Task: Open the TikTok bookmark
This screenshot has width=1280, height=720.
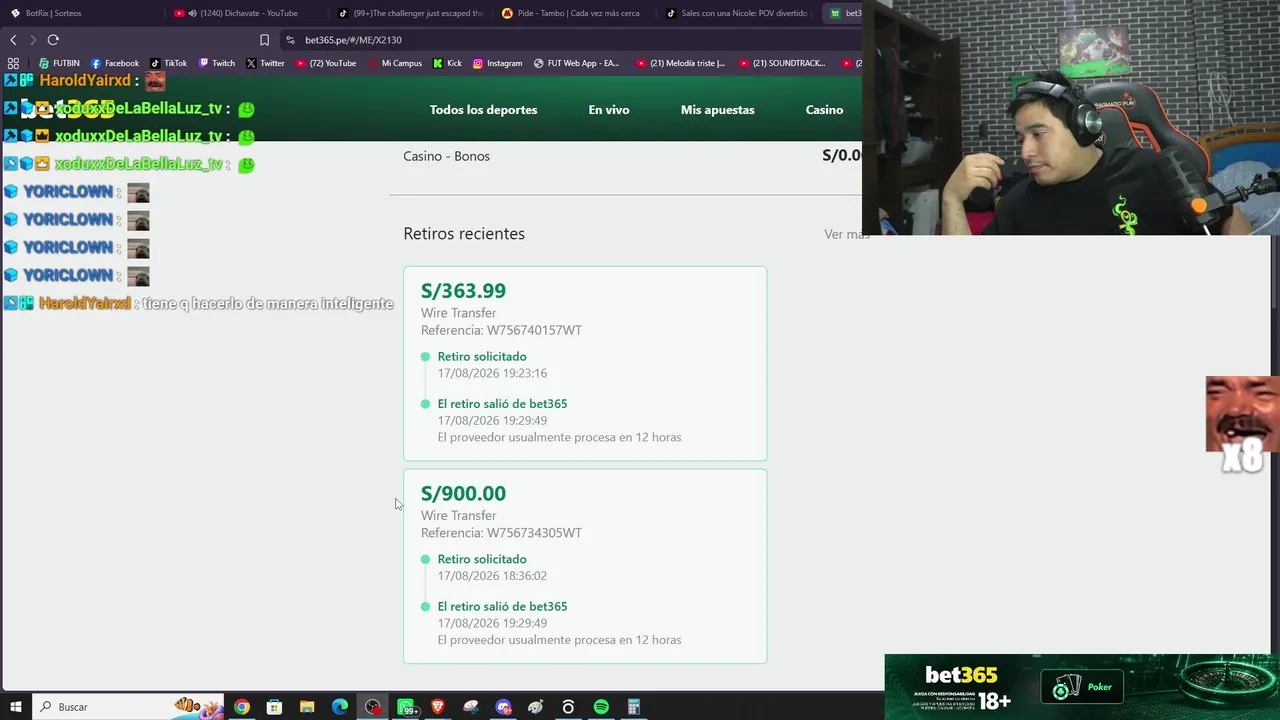Action: [x=168, y=63]
